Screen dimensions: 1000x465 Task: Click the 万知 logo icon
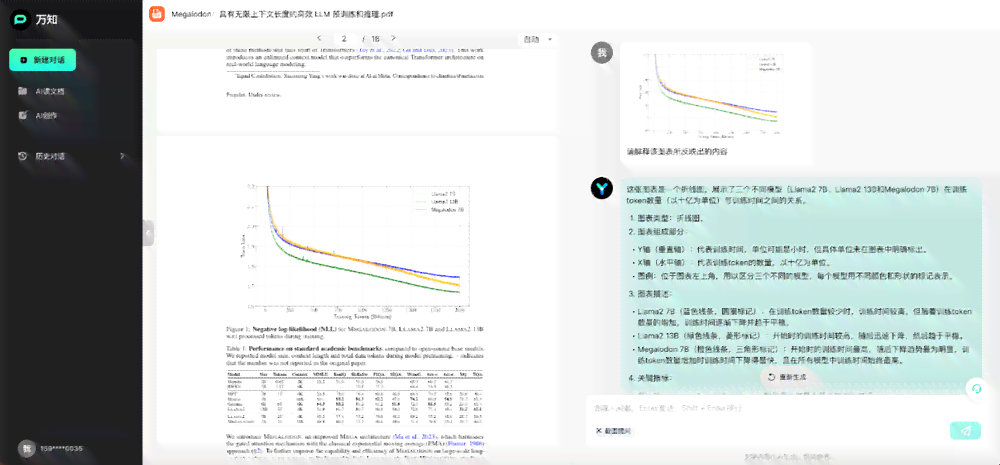coord(20,20)
